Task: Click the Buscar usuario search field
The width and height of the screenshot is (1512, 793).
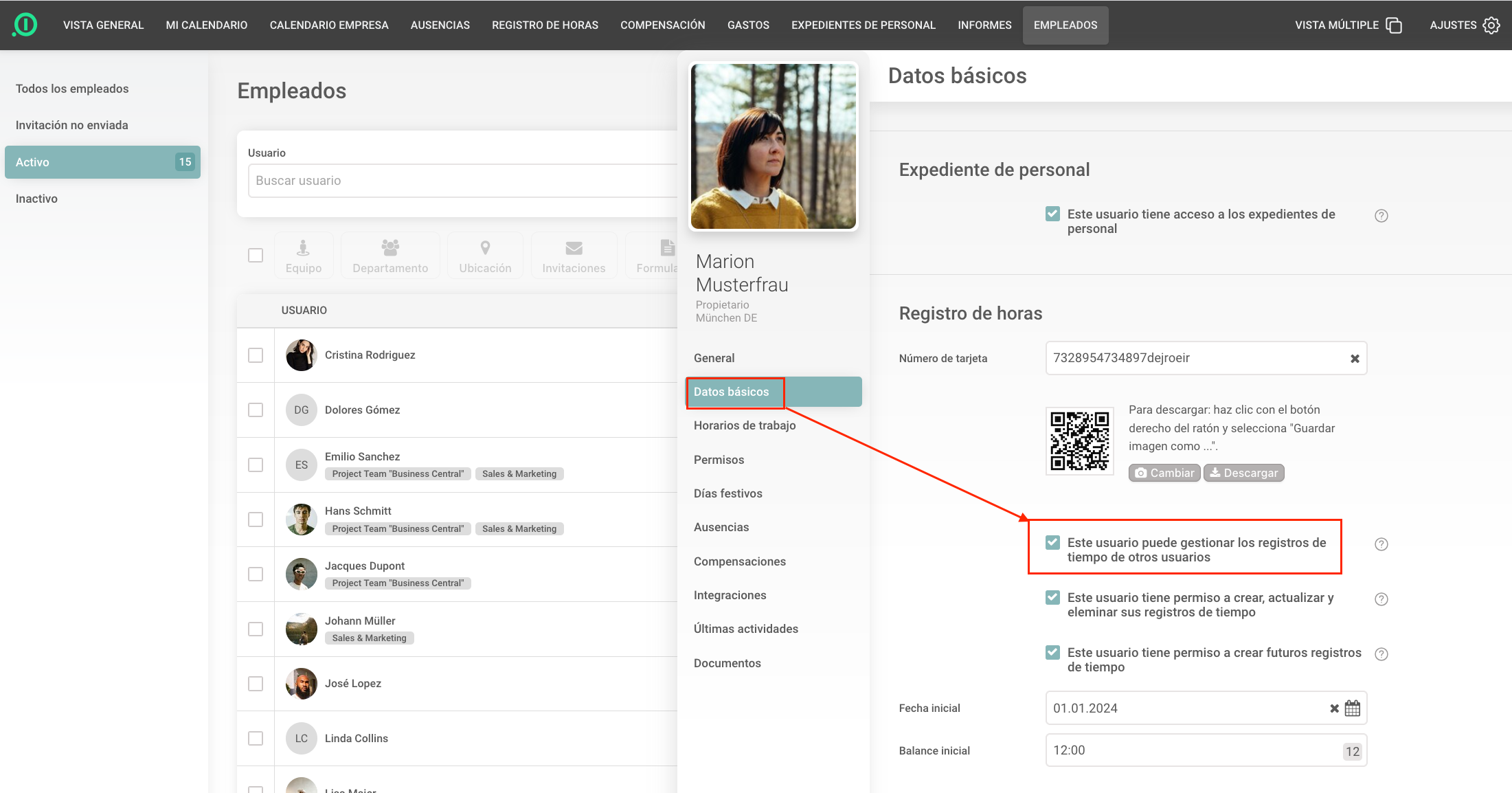Action: click(462, 181)
